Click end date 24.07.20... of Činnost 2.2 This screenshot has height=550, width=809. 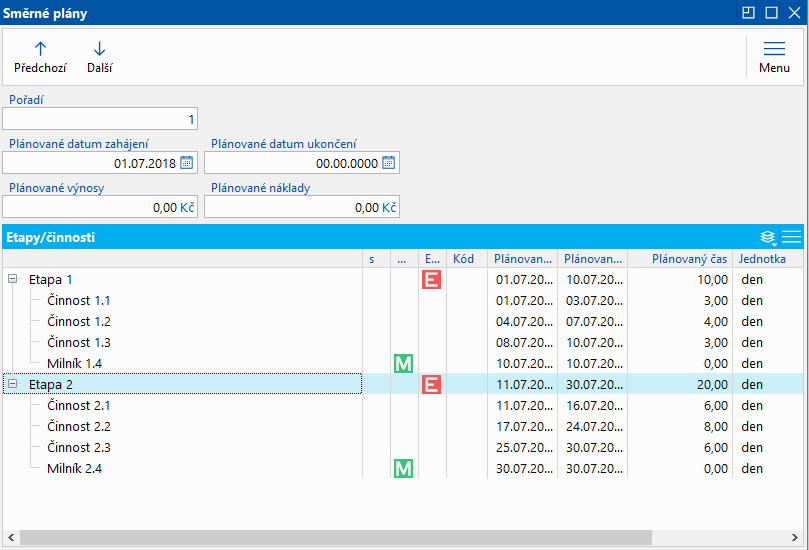click(594, 427)
